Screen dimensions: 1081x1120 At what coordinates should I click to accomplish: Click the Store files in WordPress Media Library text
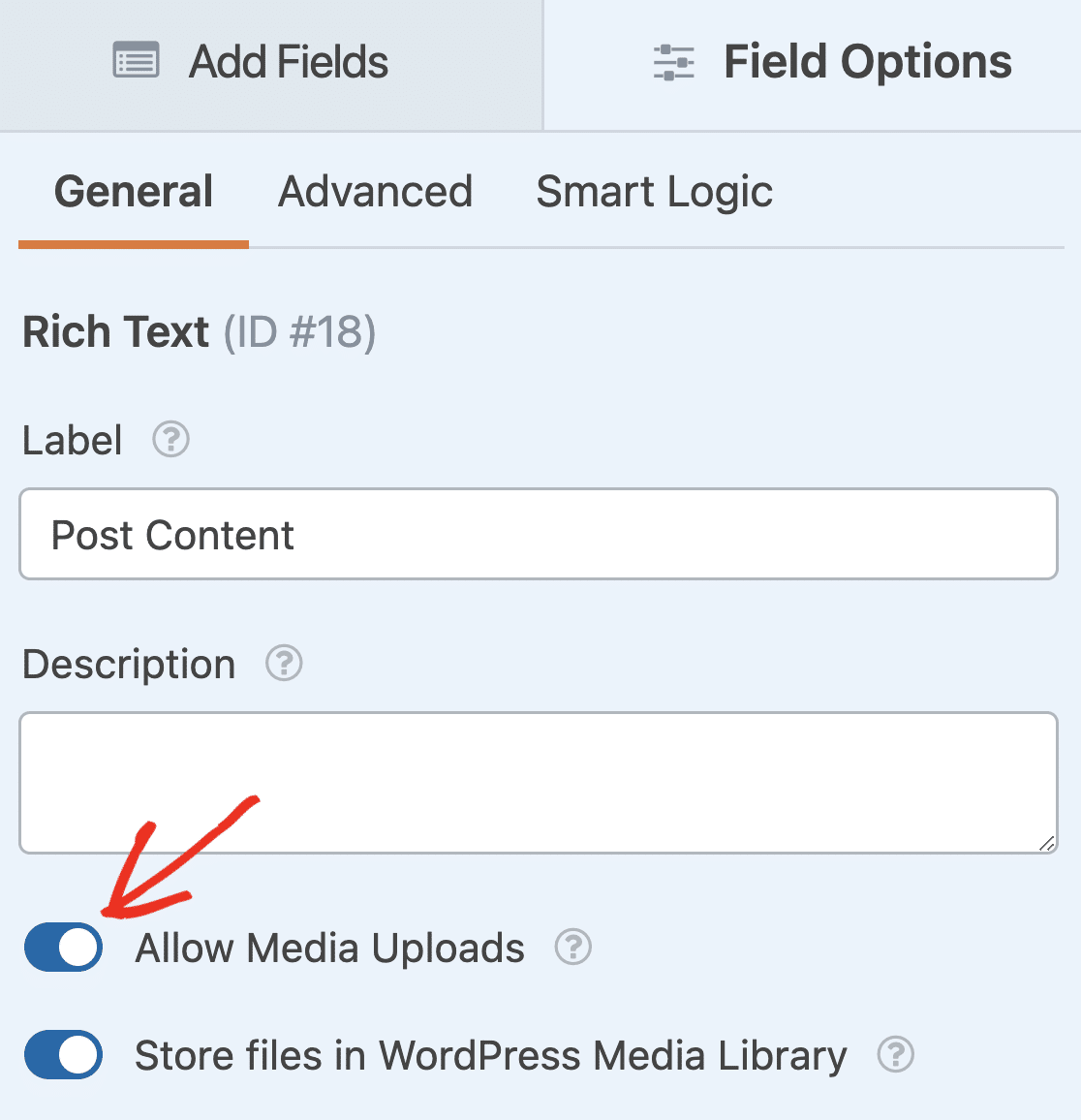490,1056
